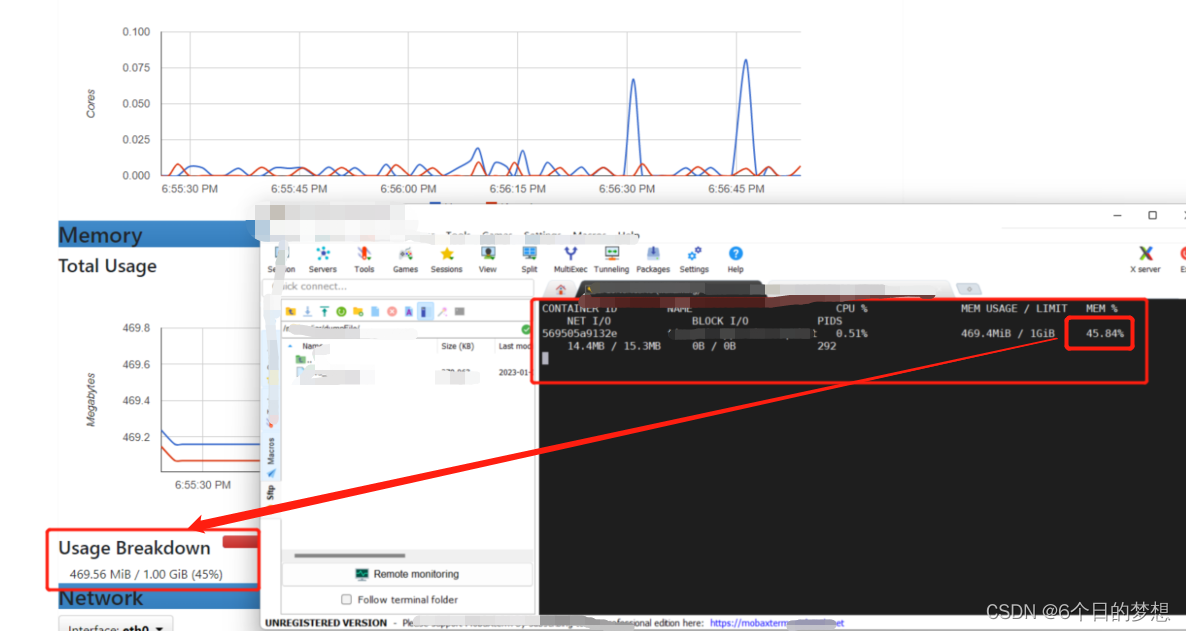The height and width of the screenshot is (631, 1186).
Task: Sort by the Name column header
Action: point(312,347)
